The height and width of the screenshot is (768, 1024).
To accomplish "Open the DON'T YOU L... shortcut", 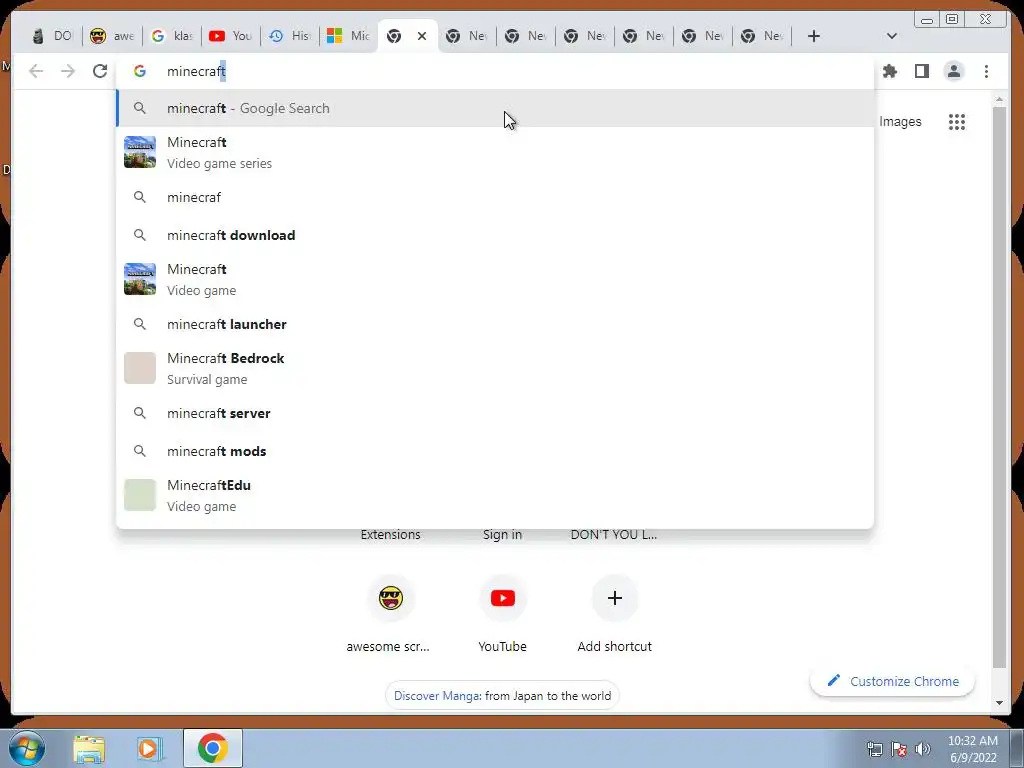I will pos(614,534).
